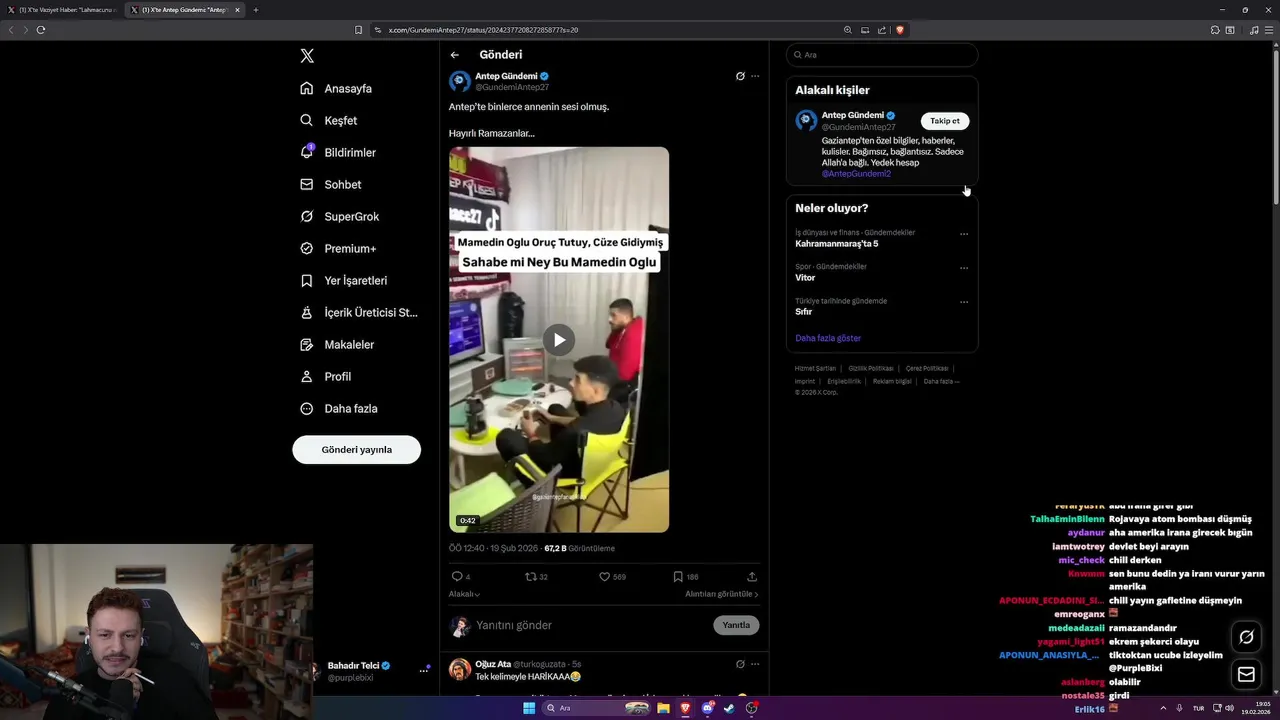Open Makaleler from the sidebar
The image size is (1280, 720).
[x=337, y=344]
